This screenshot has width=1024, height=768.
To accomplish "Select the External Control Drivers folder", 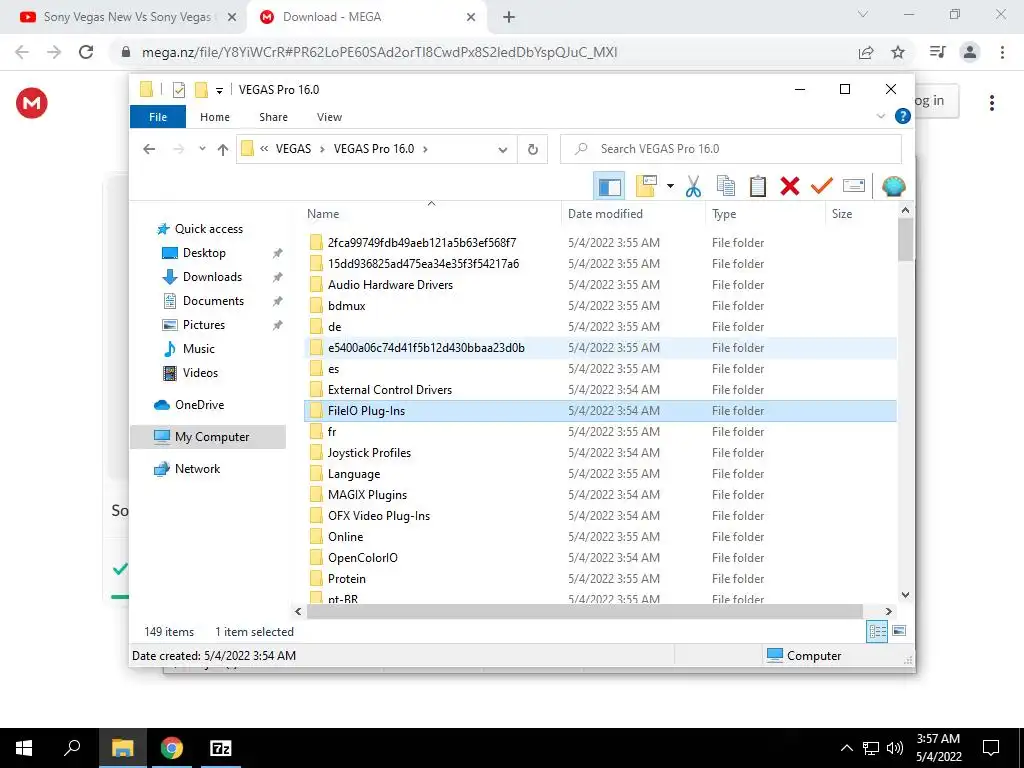I will 390,390.
